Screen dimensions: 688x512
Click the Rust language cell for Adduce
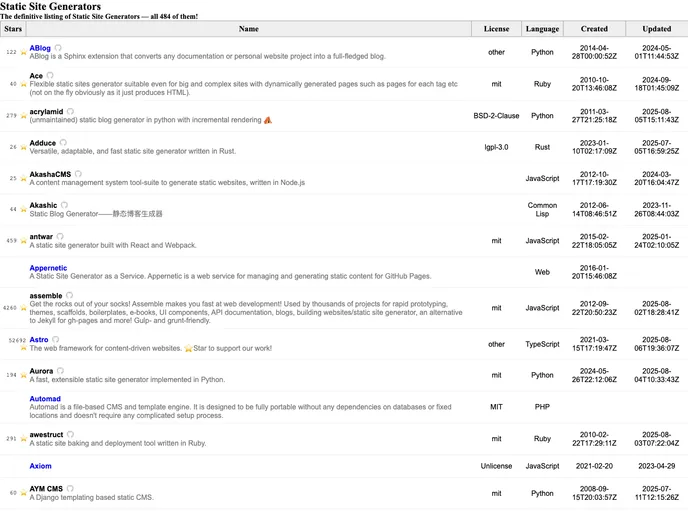(x=542, y=147)
